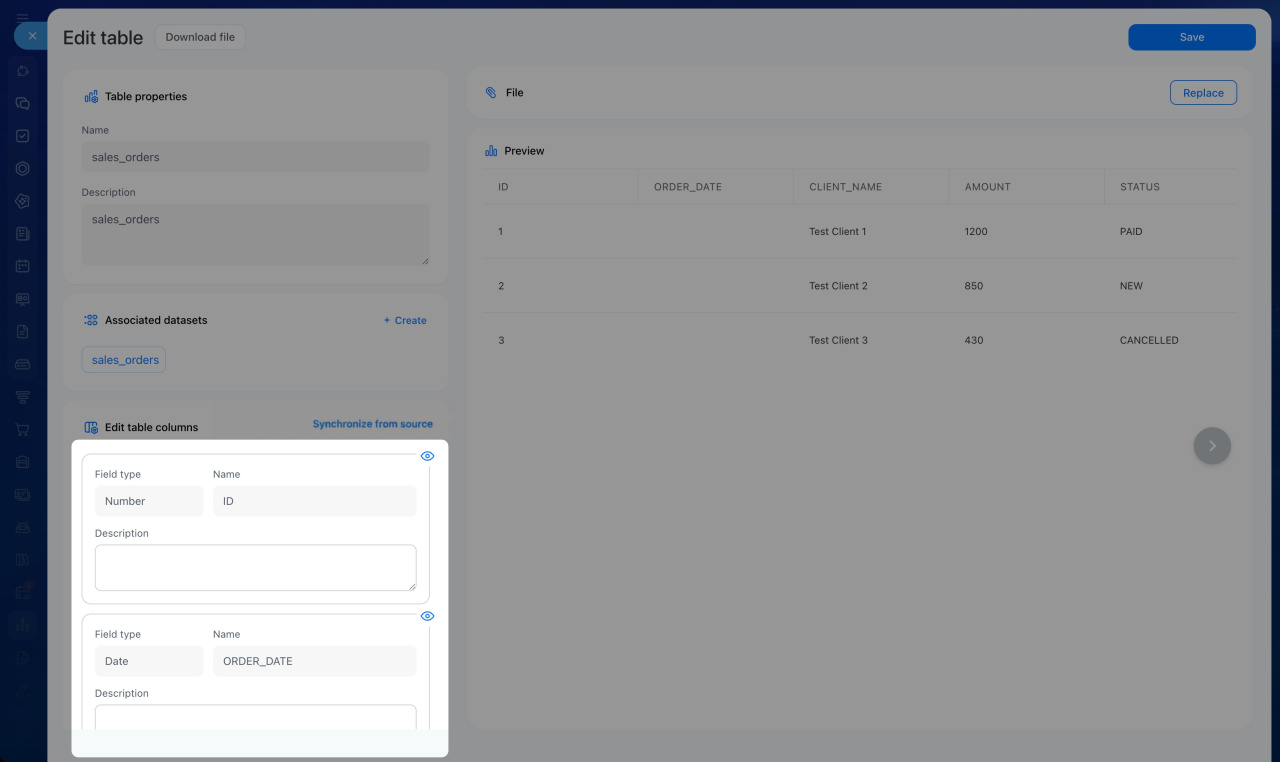1280x762 pixels.
Task: Select the NEW status cell
Action: tap(1131, 286)
